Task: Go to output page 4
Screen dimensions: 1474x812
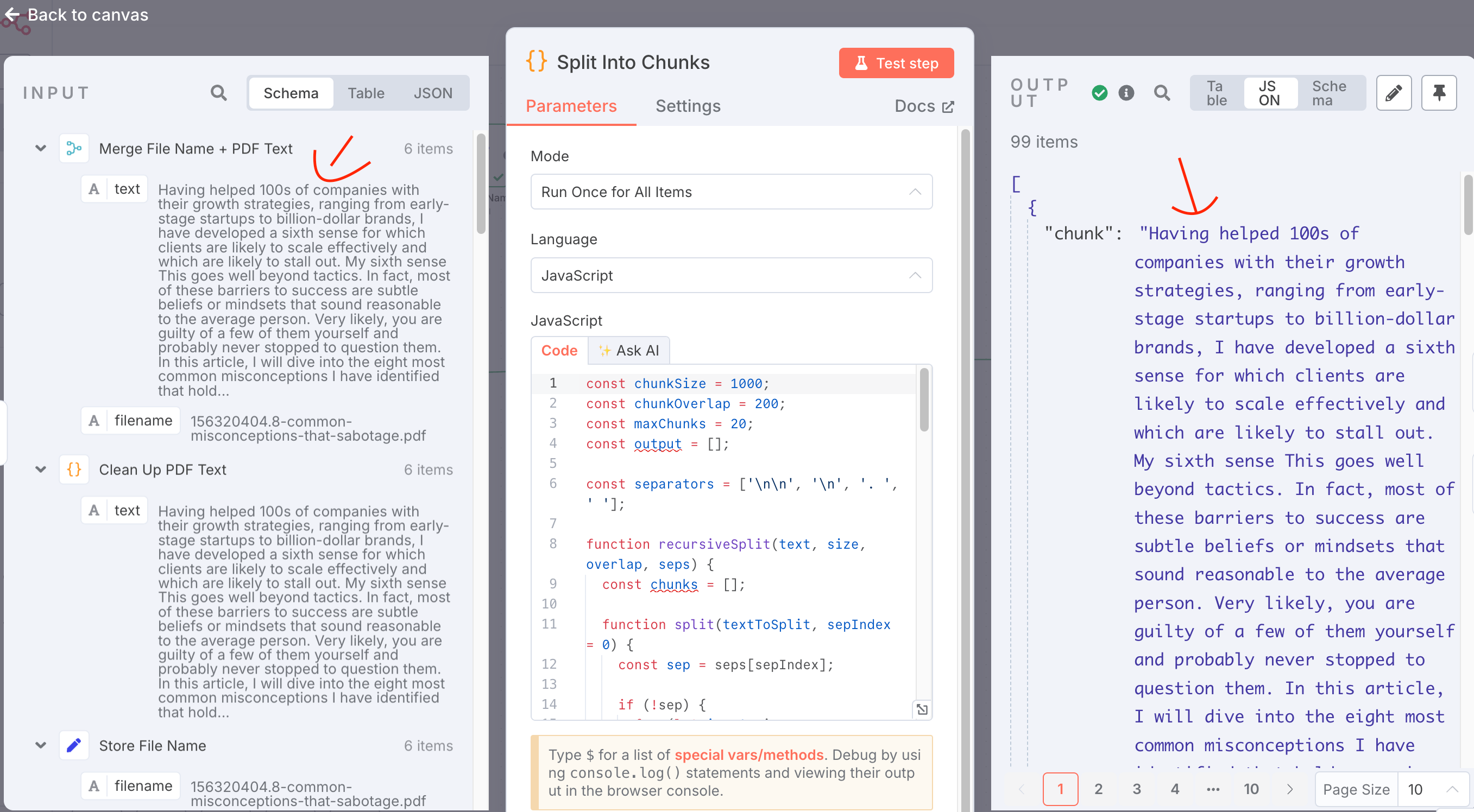Action: (1175, 789)
